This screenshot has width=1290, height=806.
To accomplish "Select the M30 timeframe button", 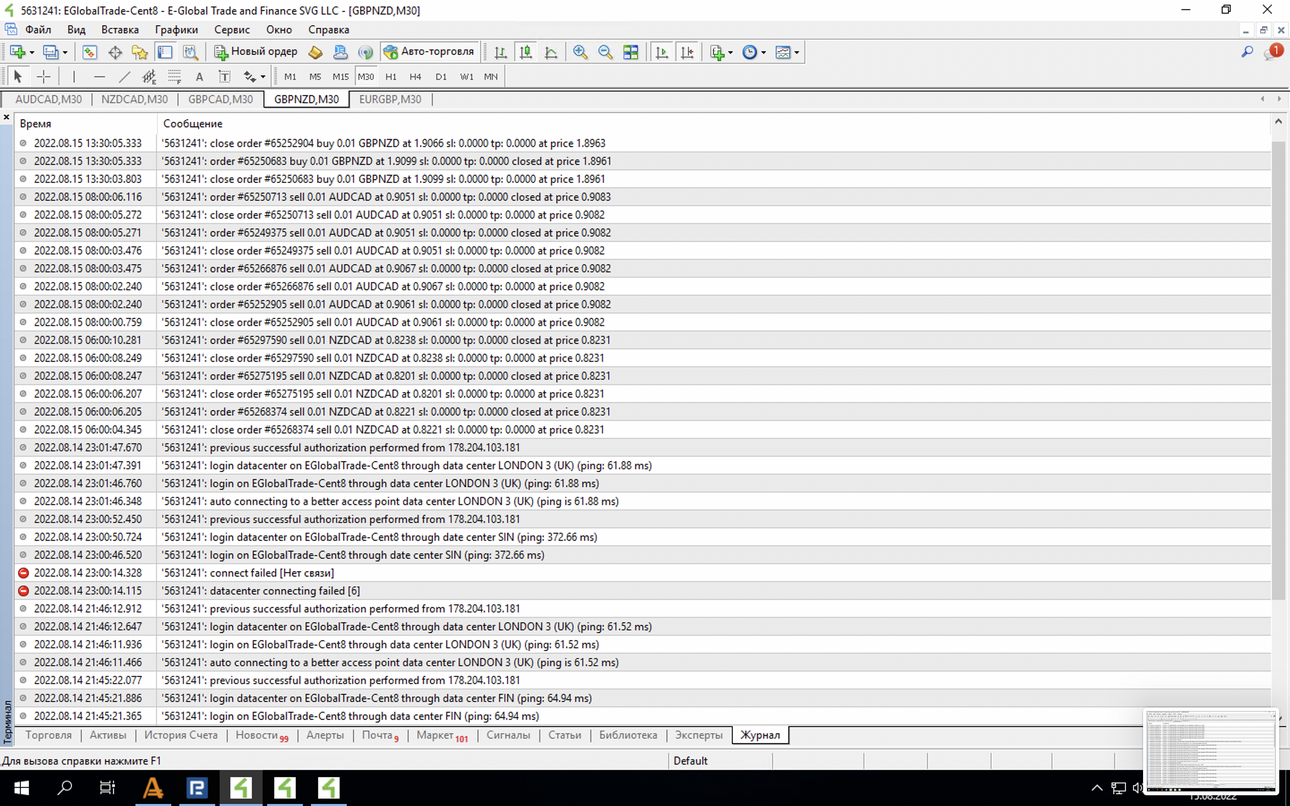I will [x=365, y=76].
